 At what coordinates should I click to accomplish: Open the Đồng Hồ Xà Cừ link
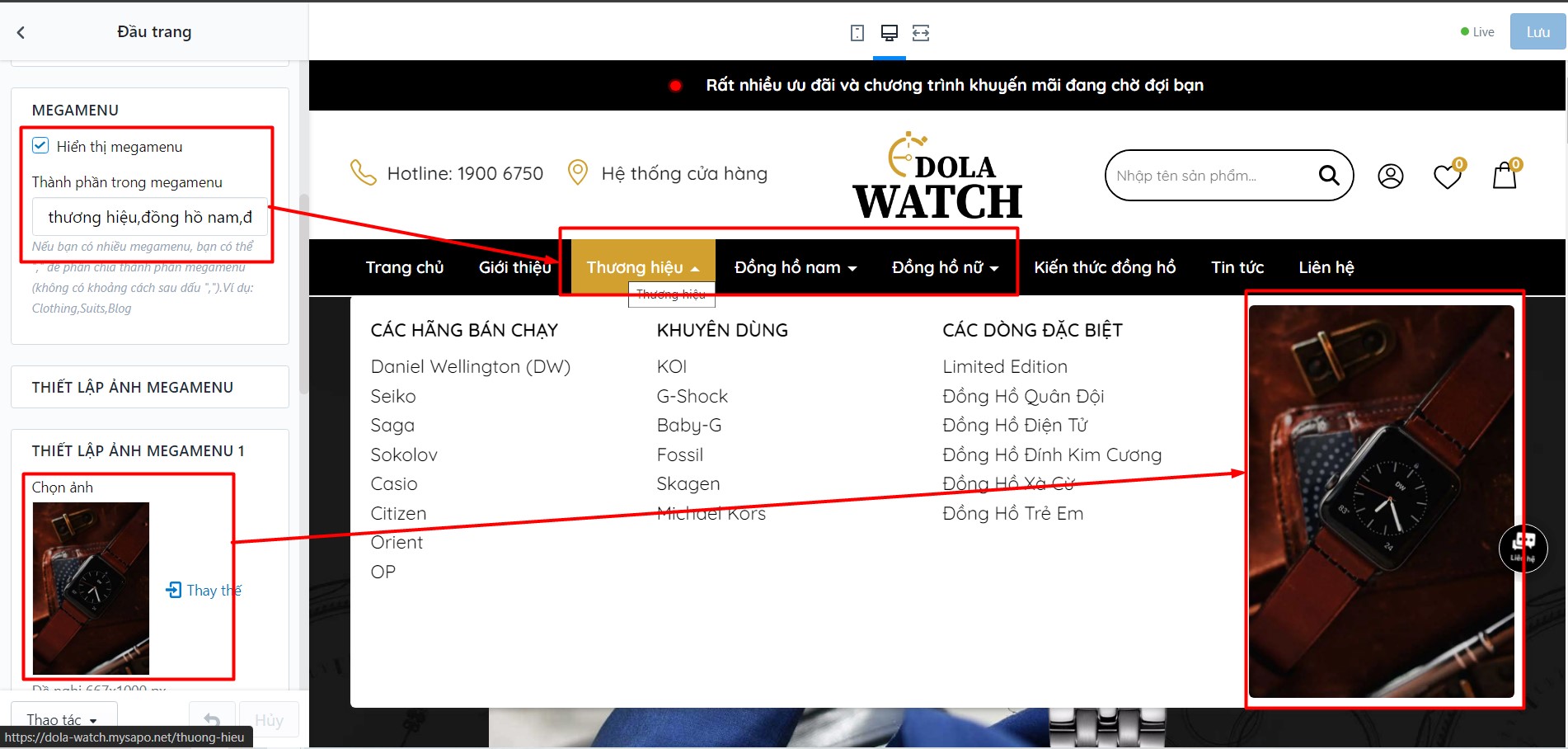click(x=1009, y=483)
